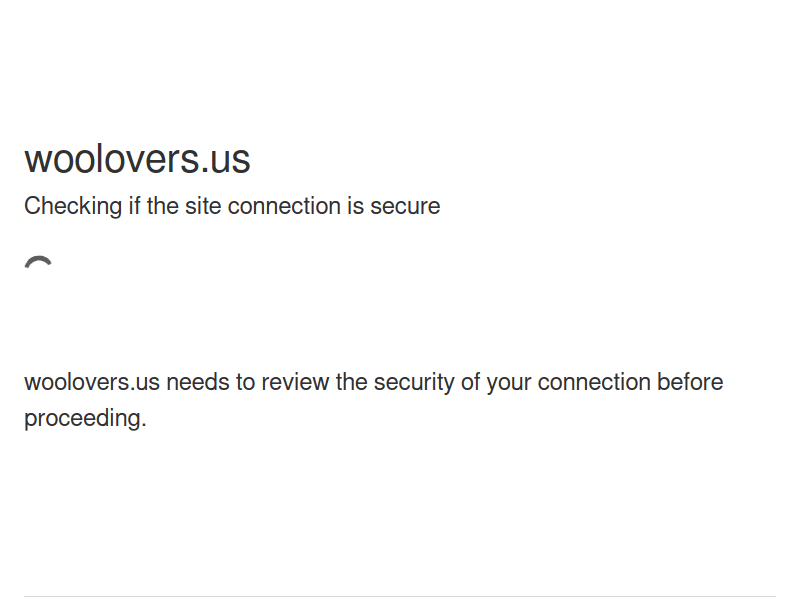Click the horizontal divider line at the bottom
Viewport: 800px width, 600px height.
pyautogui.click(x=400, y=597)
